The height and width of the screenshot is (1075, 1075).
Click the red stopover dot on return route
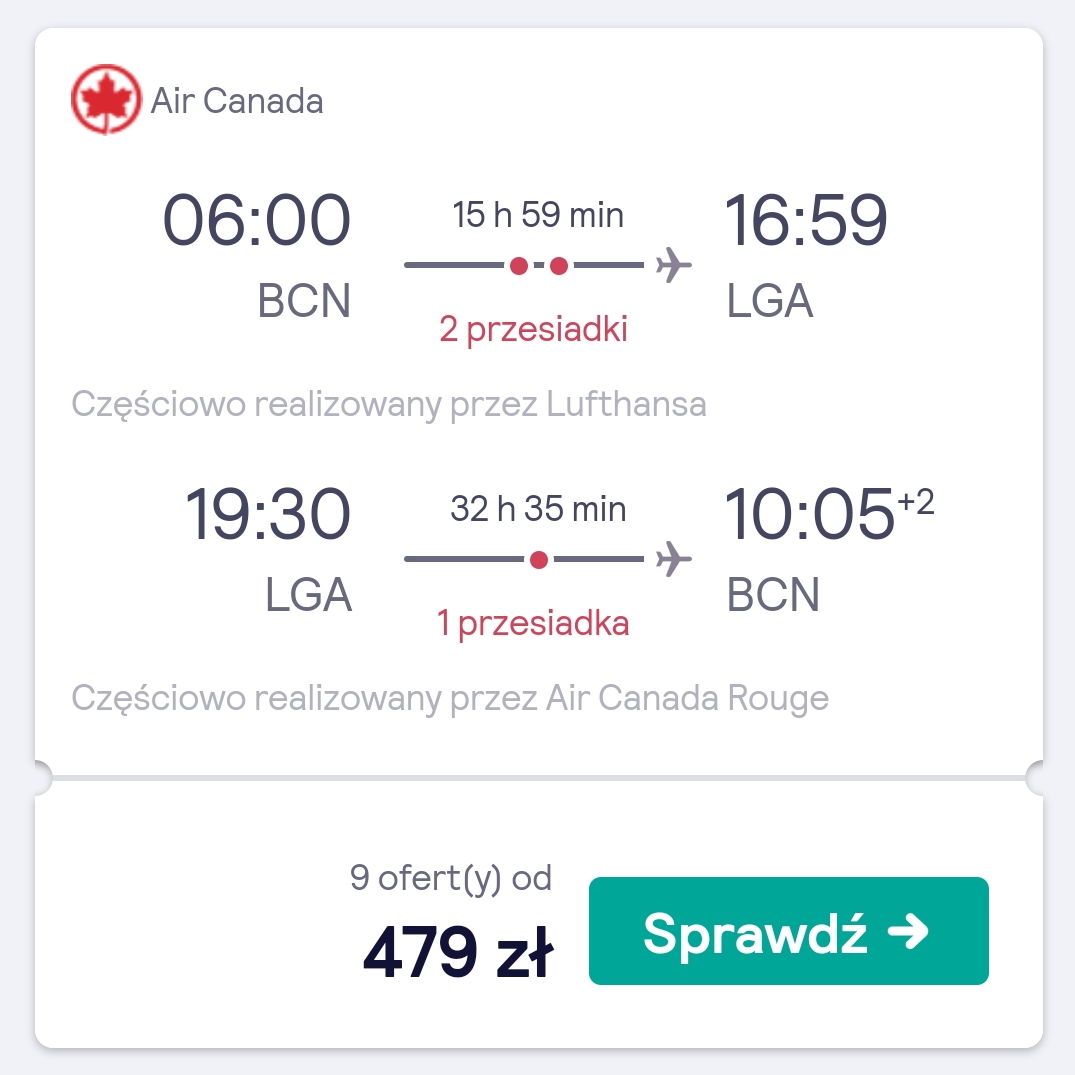tap(539, 559)
